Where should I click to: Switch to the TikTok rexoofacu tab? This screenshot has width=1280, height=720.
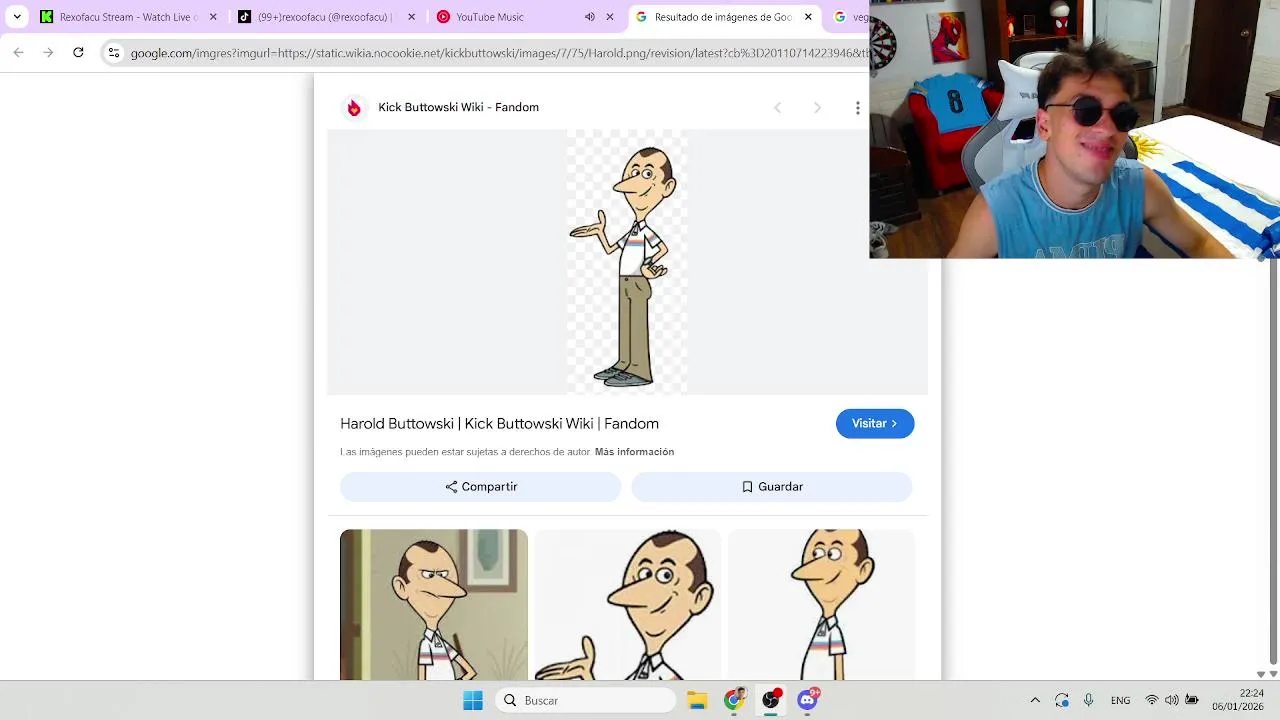(325, 17)
